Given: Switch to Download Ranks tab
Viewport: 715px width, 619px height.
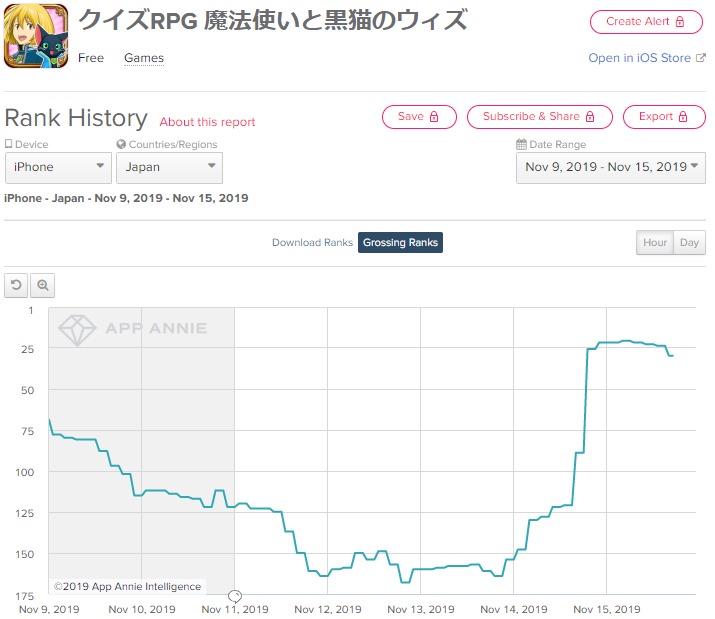Looking at the screenshot, I should coord(312,242).
